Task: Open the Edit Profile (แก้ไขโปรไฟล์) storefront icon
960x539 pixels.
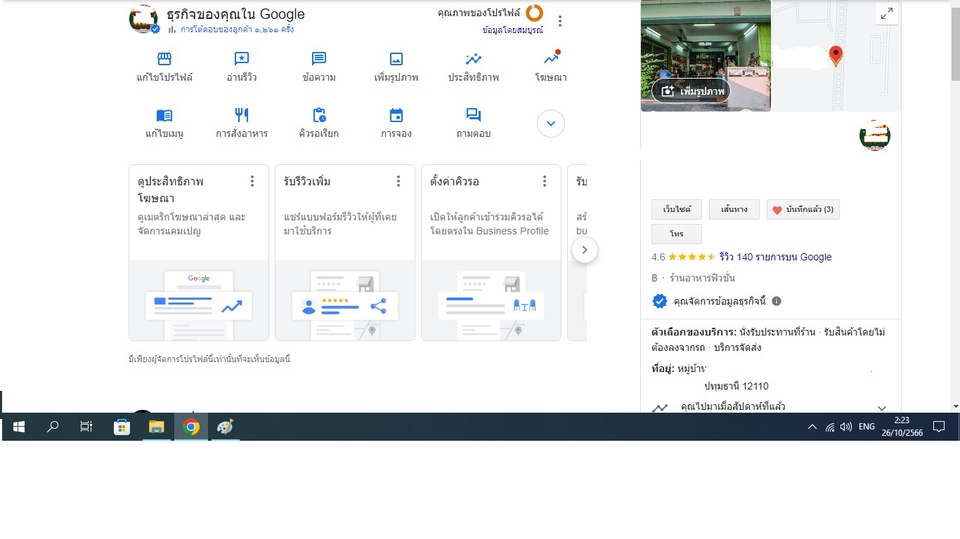Action: [164, 59]
